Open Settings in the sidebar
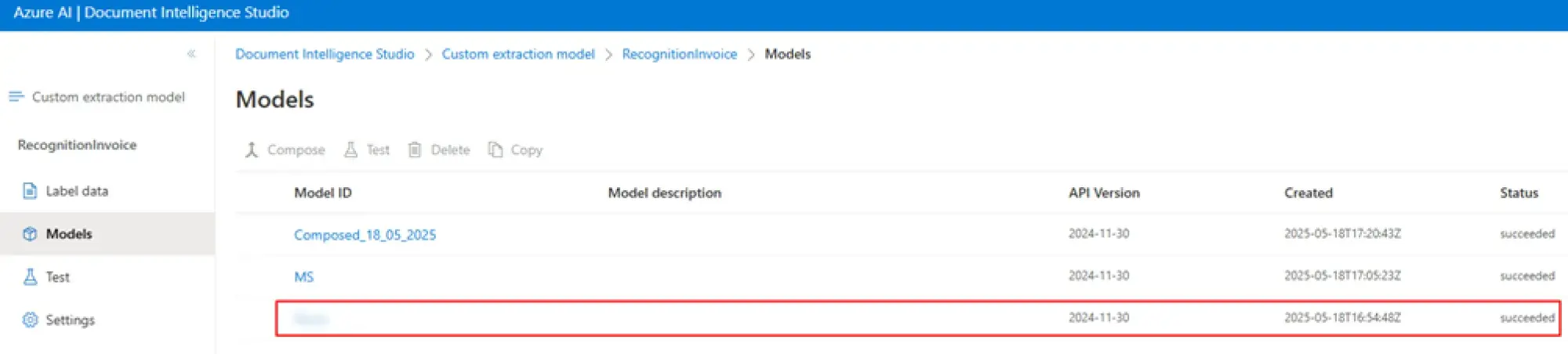Image resolution: width=1568 pixels, height=354 pixels. pos(70,320)
